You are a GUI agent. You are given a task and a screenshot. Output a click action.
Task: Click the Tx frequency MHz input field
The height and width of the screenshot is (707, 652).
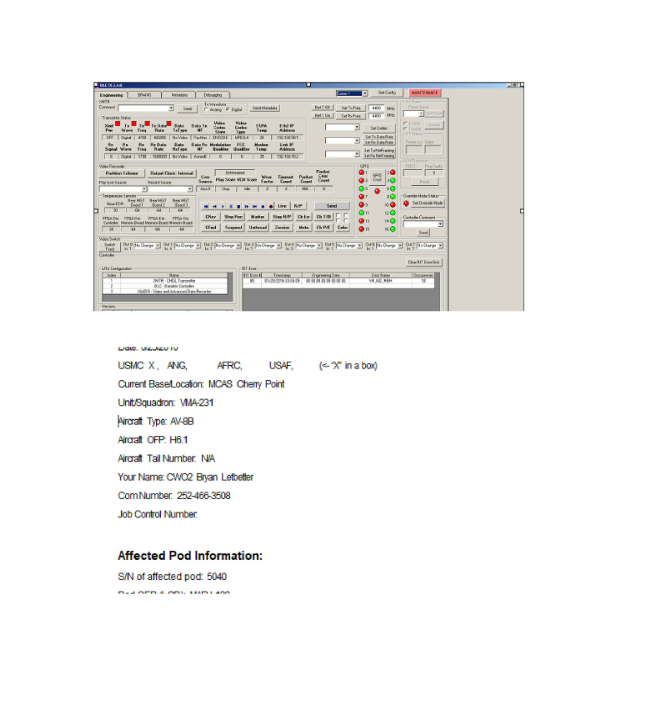point(376,107)
